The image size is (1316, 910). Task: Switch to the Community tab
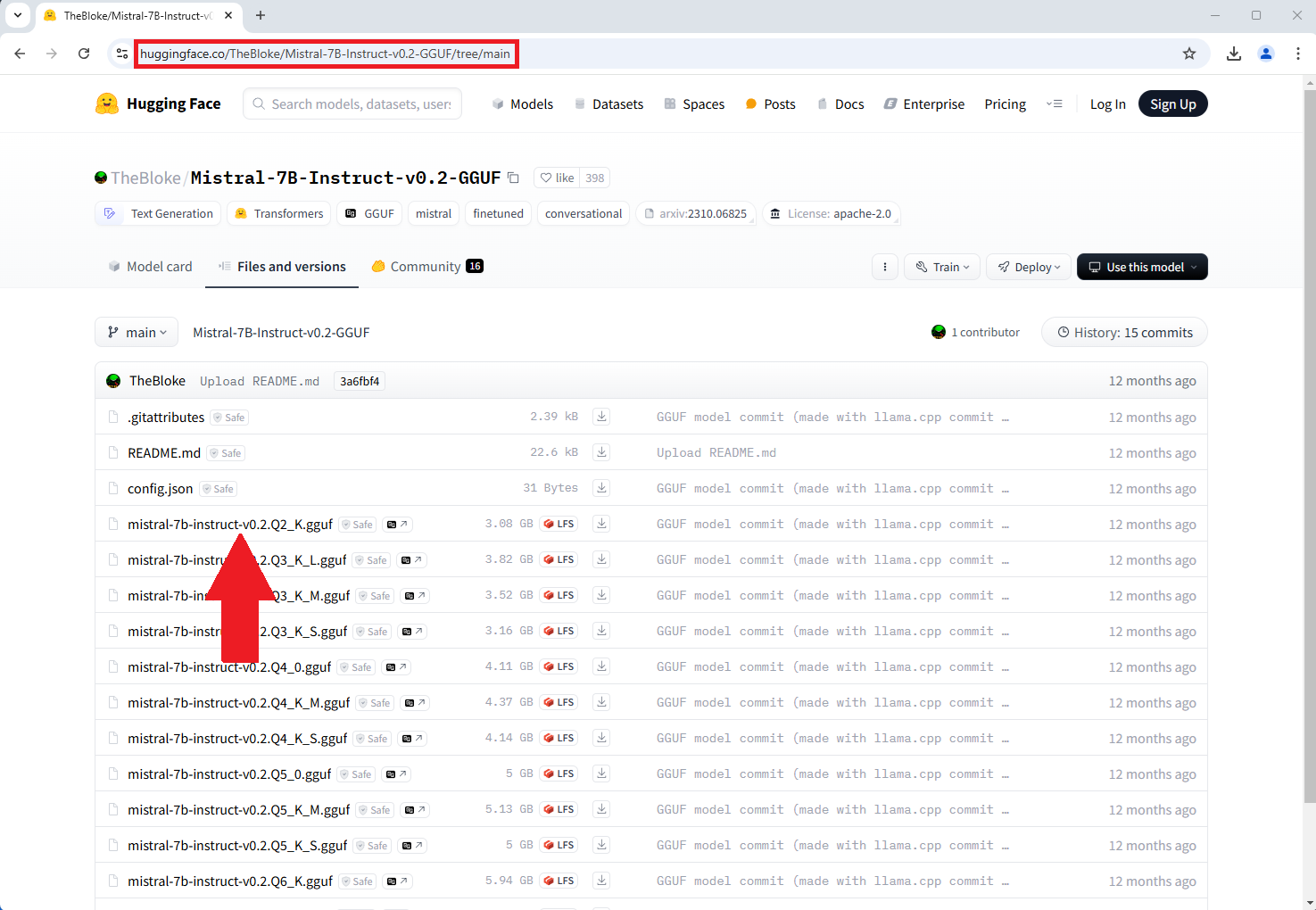click(427, 266)
